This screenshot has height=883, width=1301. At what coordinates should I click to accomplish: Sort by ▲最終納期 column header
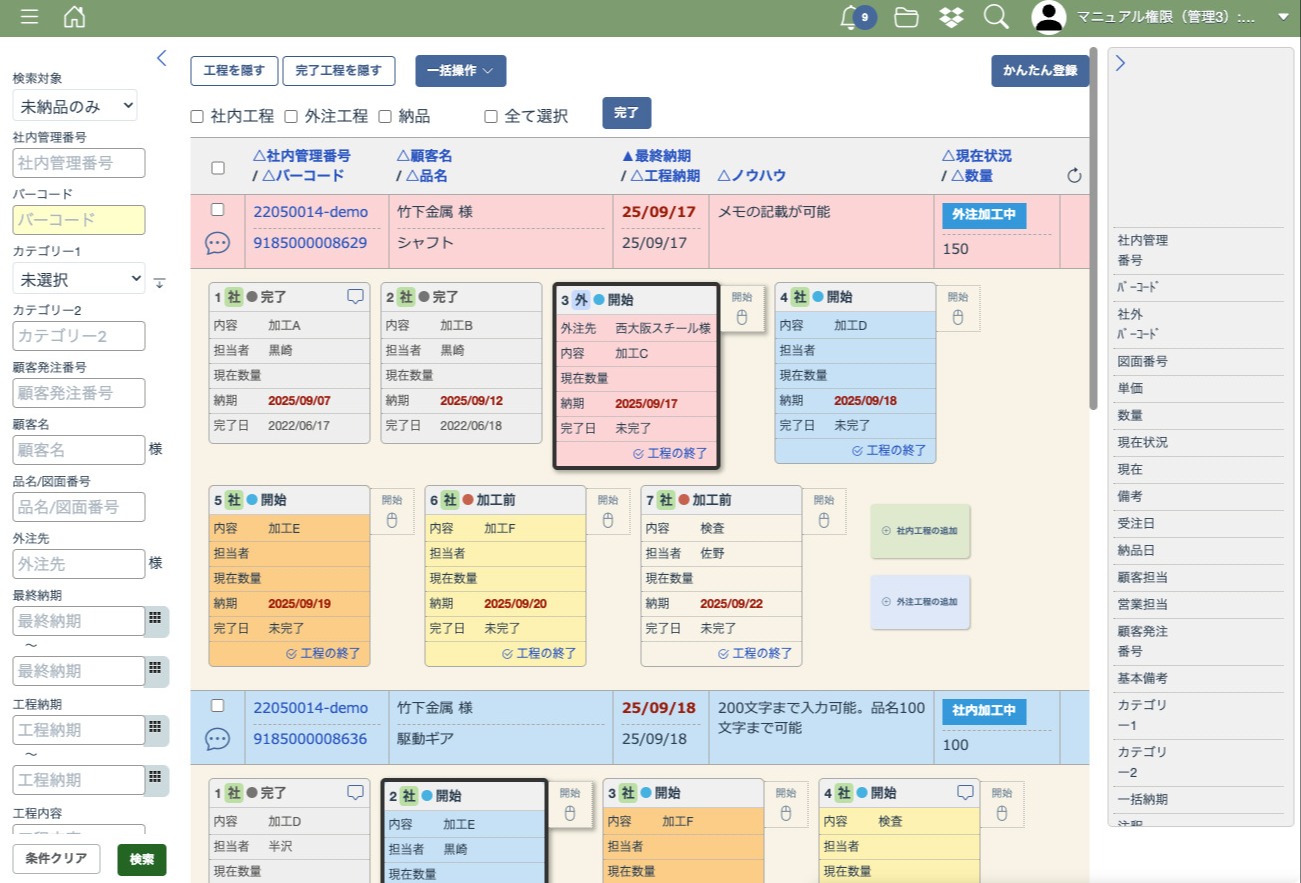coord(656,156)
